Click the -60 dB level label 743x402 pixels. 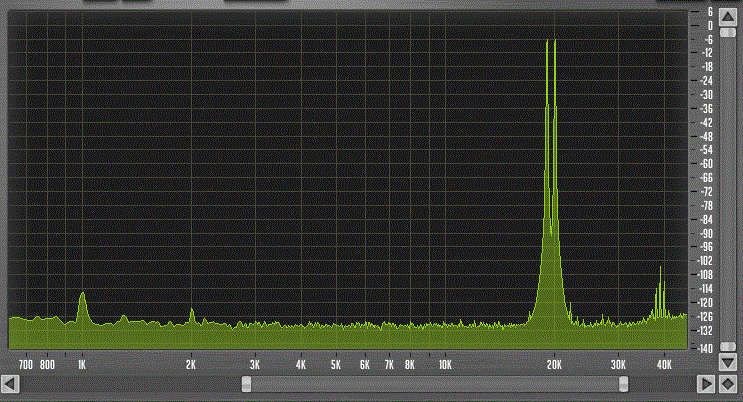[x=707, y=164]
